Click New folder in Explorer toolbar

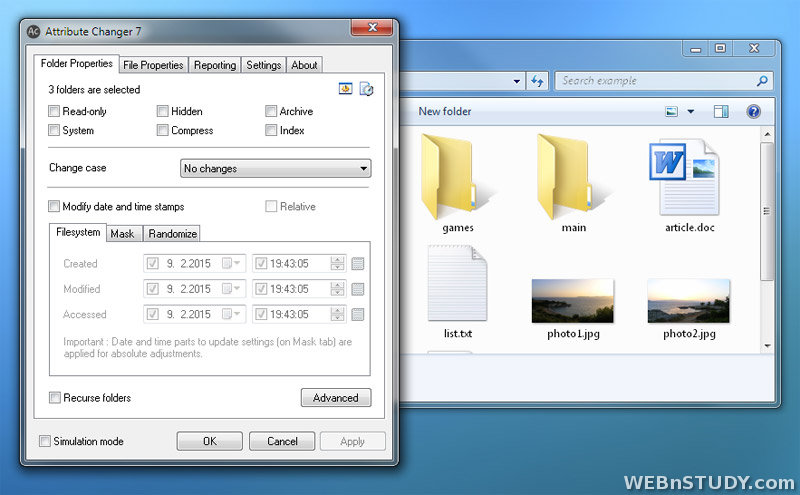[x=445, y=111]
